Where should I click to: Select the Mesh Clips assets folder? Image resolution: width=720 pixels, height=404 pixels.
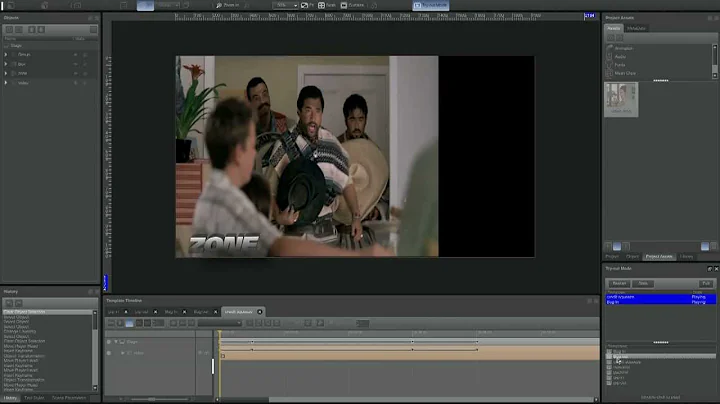click(x=625, y=73)
